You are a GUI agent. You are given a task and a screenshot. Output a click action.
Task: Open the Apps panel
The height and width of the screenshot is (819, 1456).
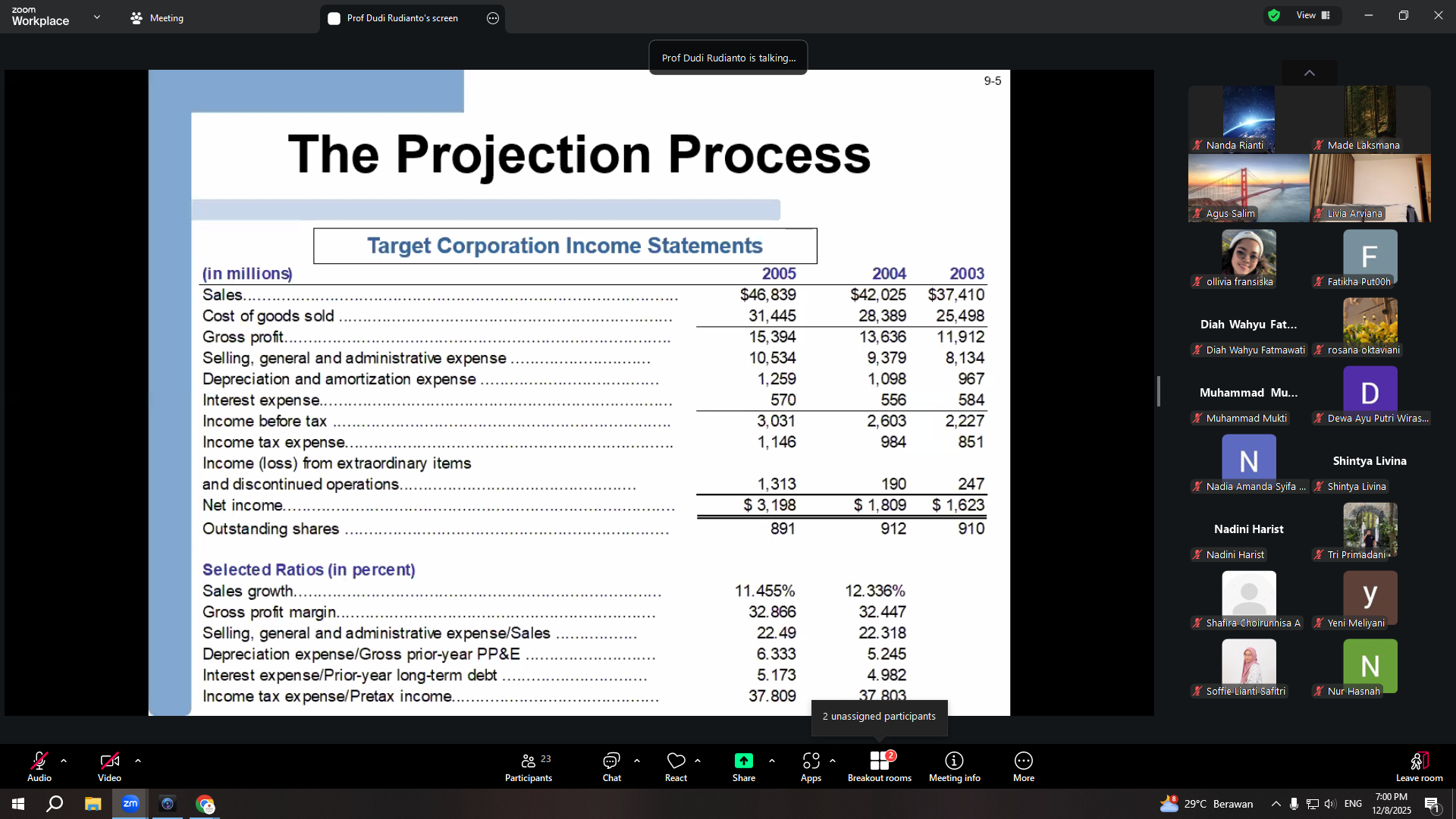pos(811,766)
